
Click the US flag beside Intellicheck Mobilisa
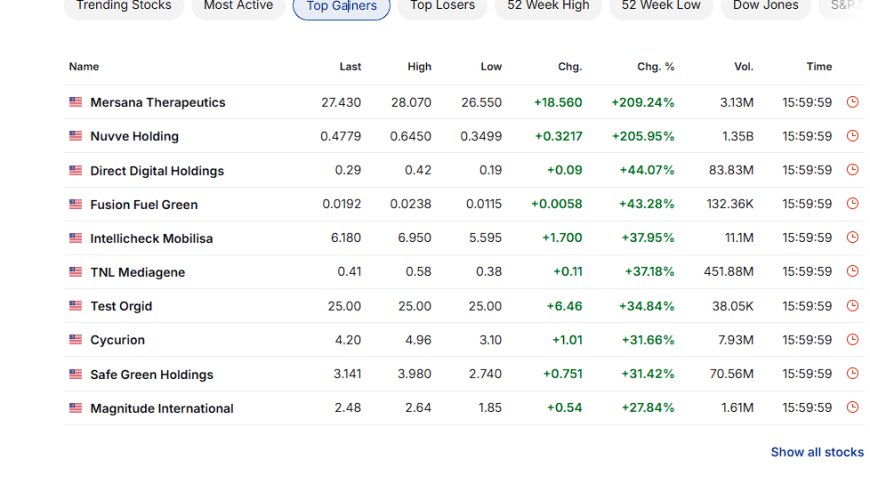point(75,238)
